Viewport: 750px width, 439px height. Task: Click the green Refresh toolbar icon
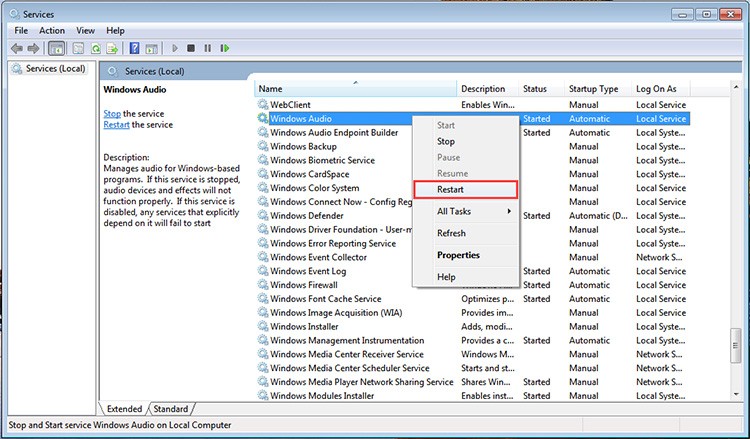(x=96, y=48)
